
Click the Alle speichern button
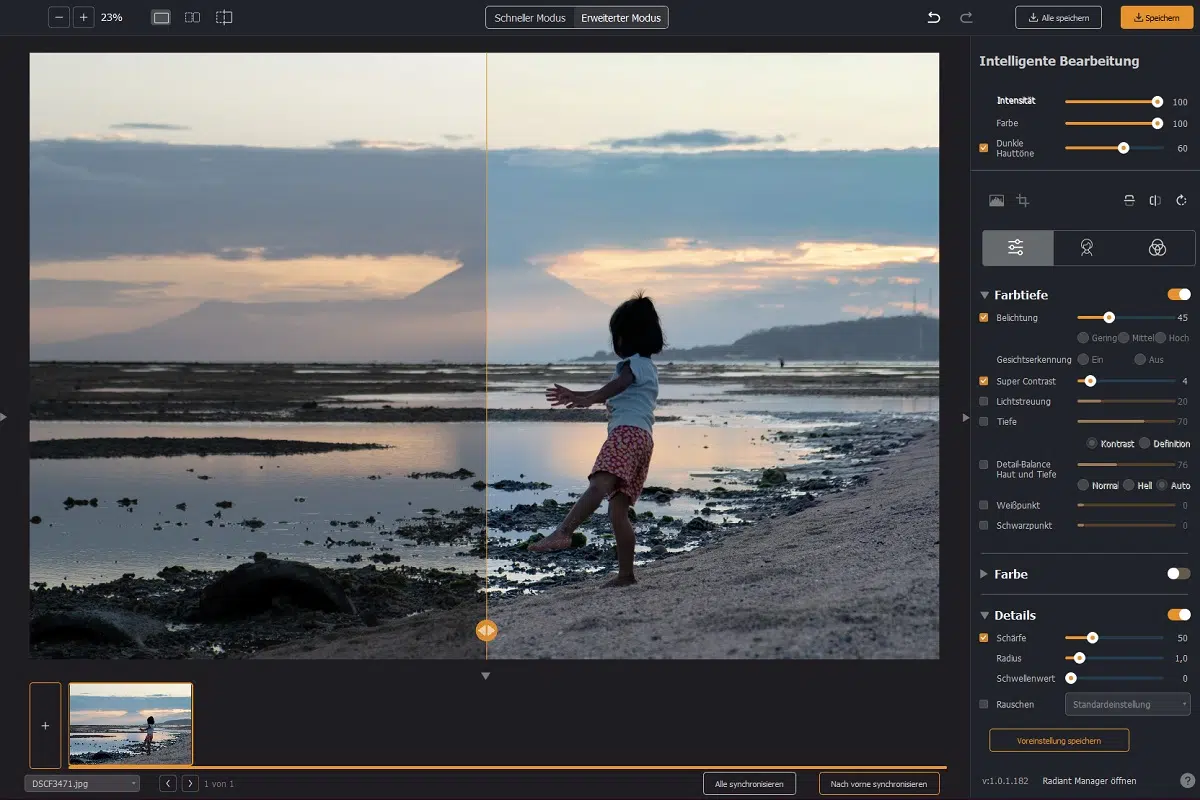coord(1058,17)
